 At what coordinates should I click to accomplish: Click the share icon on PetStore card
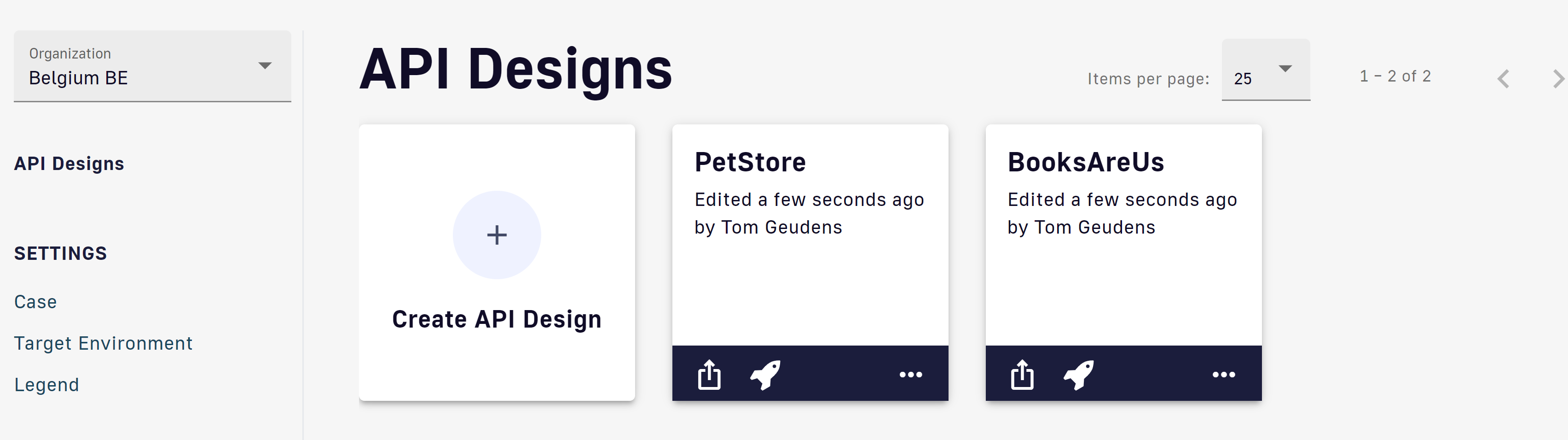click(x=709, y=374)
